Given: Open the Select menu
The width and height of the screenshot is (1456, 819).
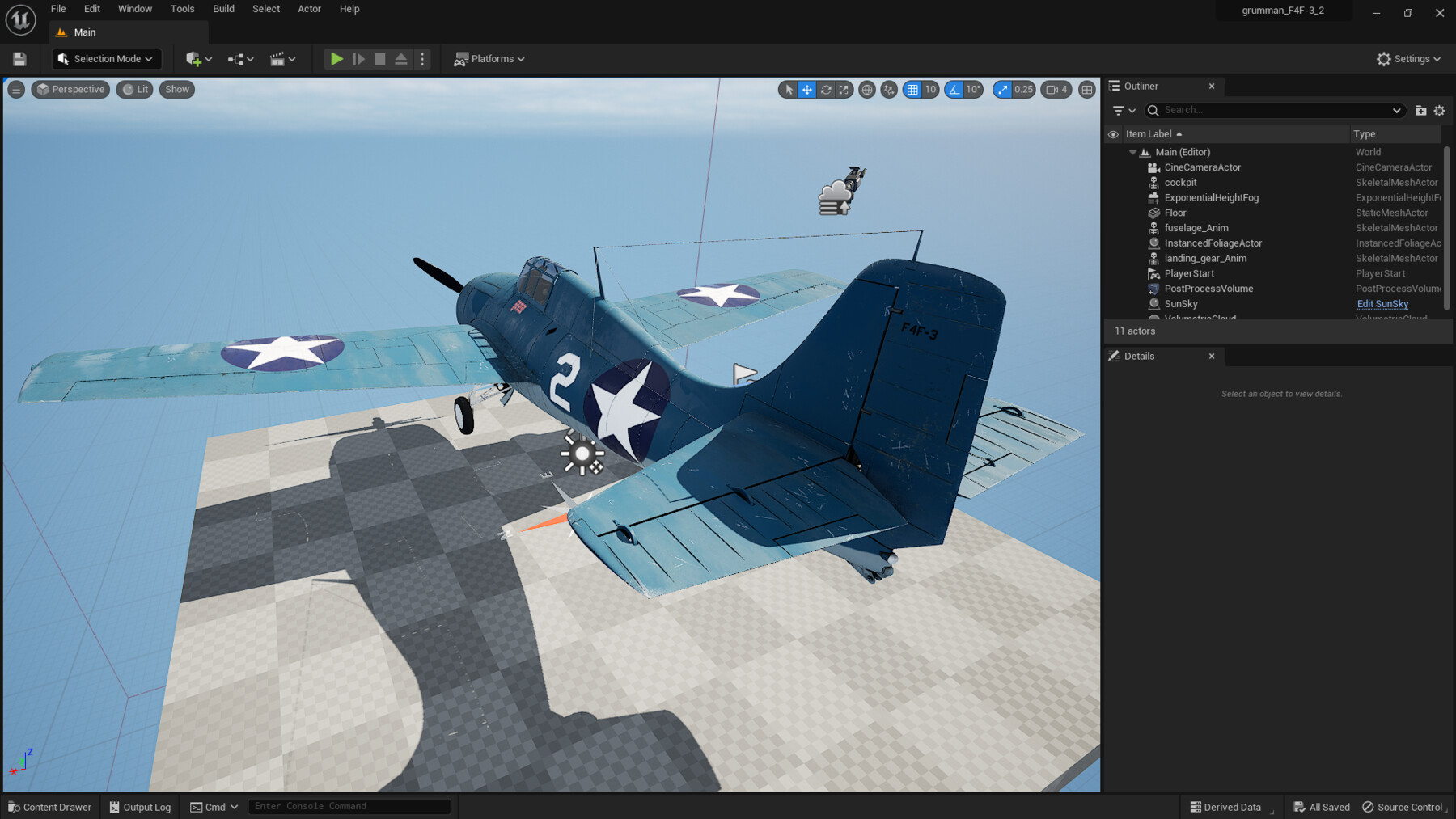Looking at the screenshot, I should point(266,9).
